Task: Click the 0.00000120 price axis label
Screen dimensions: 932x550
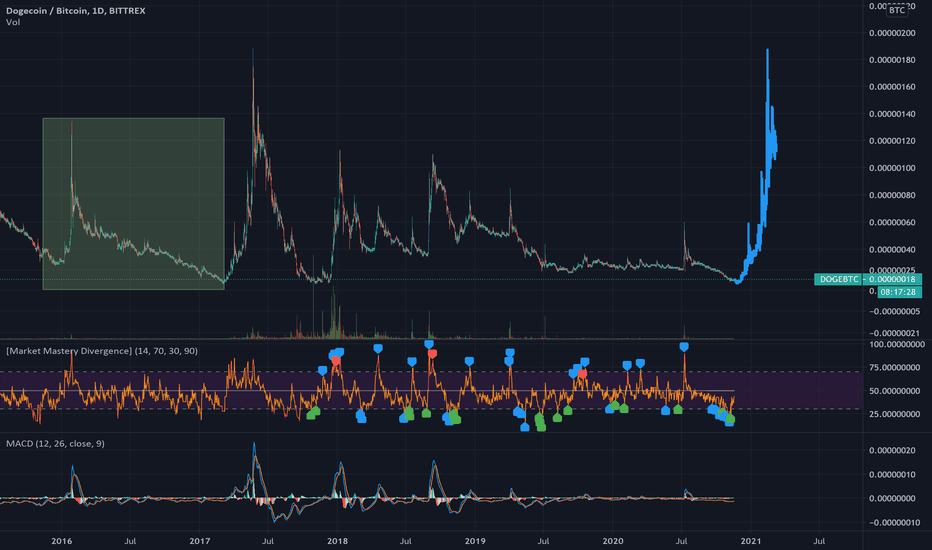Action: click(892, 141)
